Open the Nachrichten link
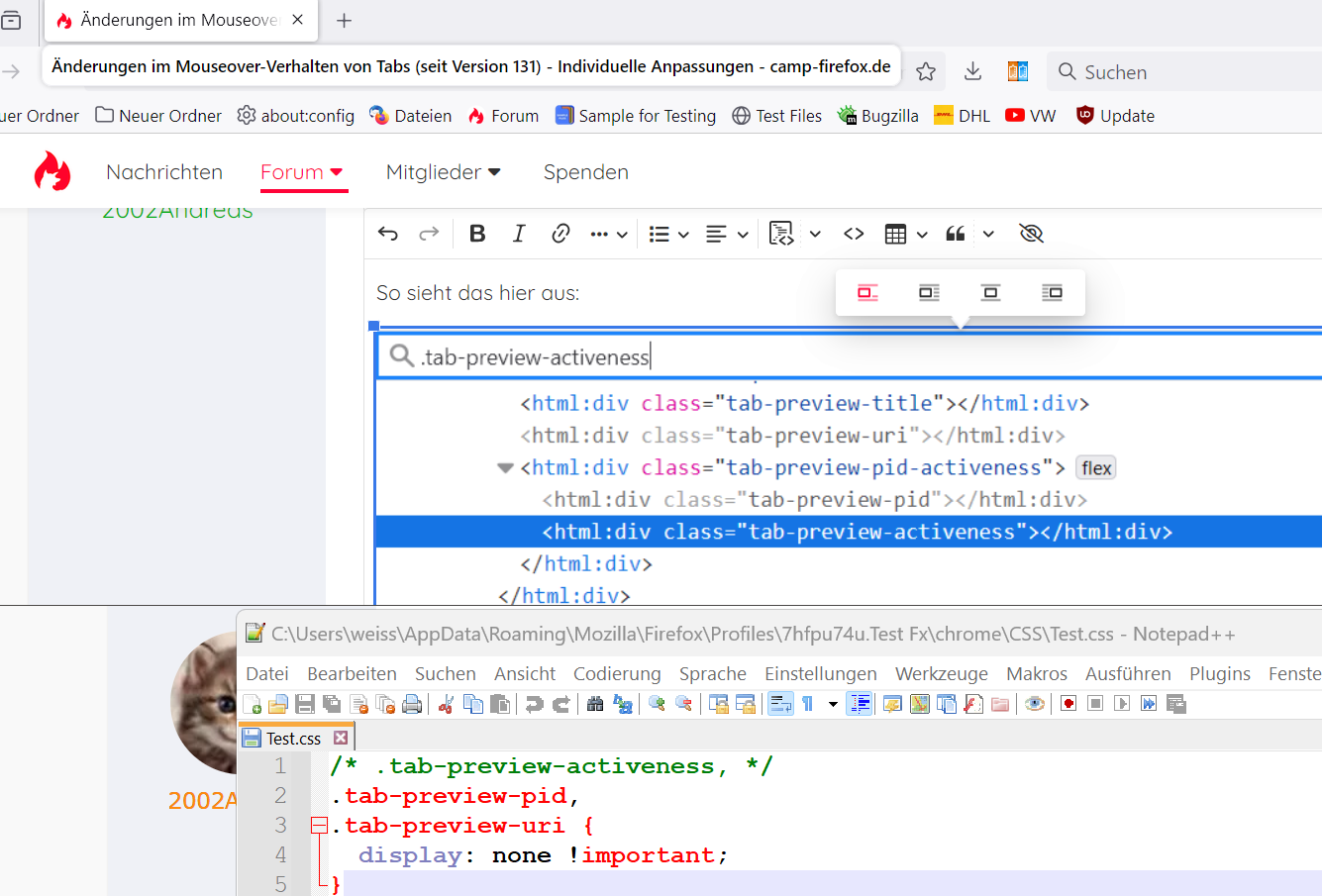Image resolution: width=1322 pixels, height=896 pixels. click(164, 172)
